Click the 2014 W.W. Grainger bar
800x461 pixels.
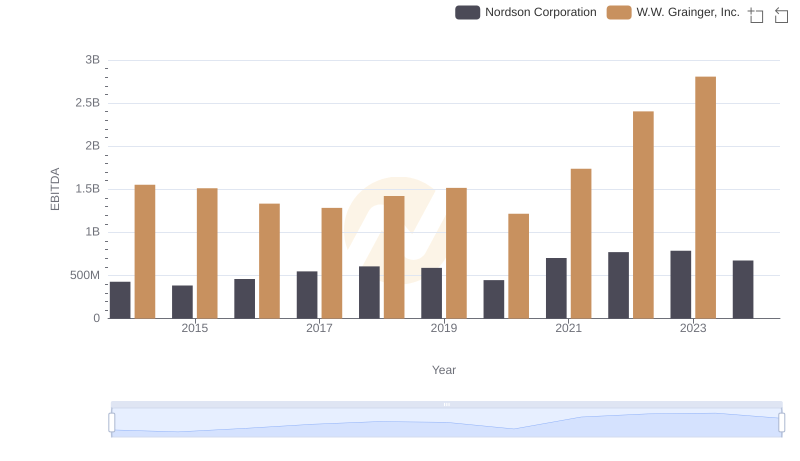145,251
